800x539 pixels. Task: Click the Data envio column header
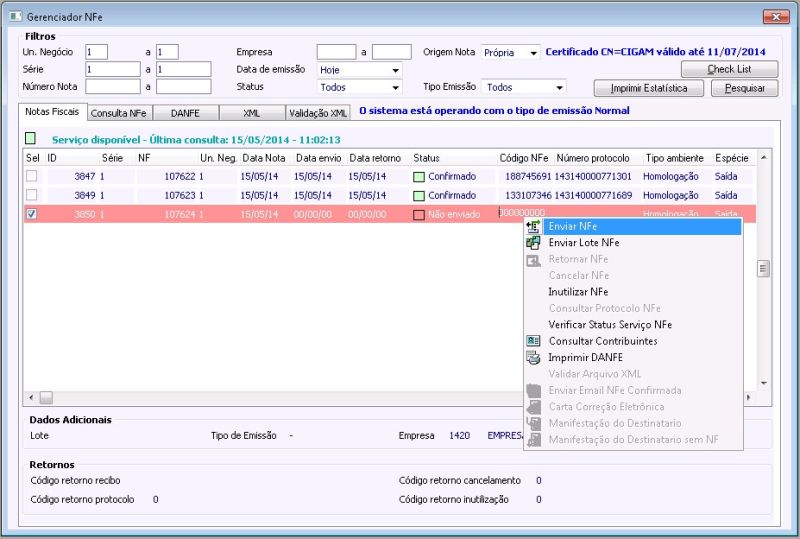tap(319, 158)
